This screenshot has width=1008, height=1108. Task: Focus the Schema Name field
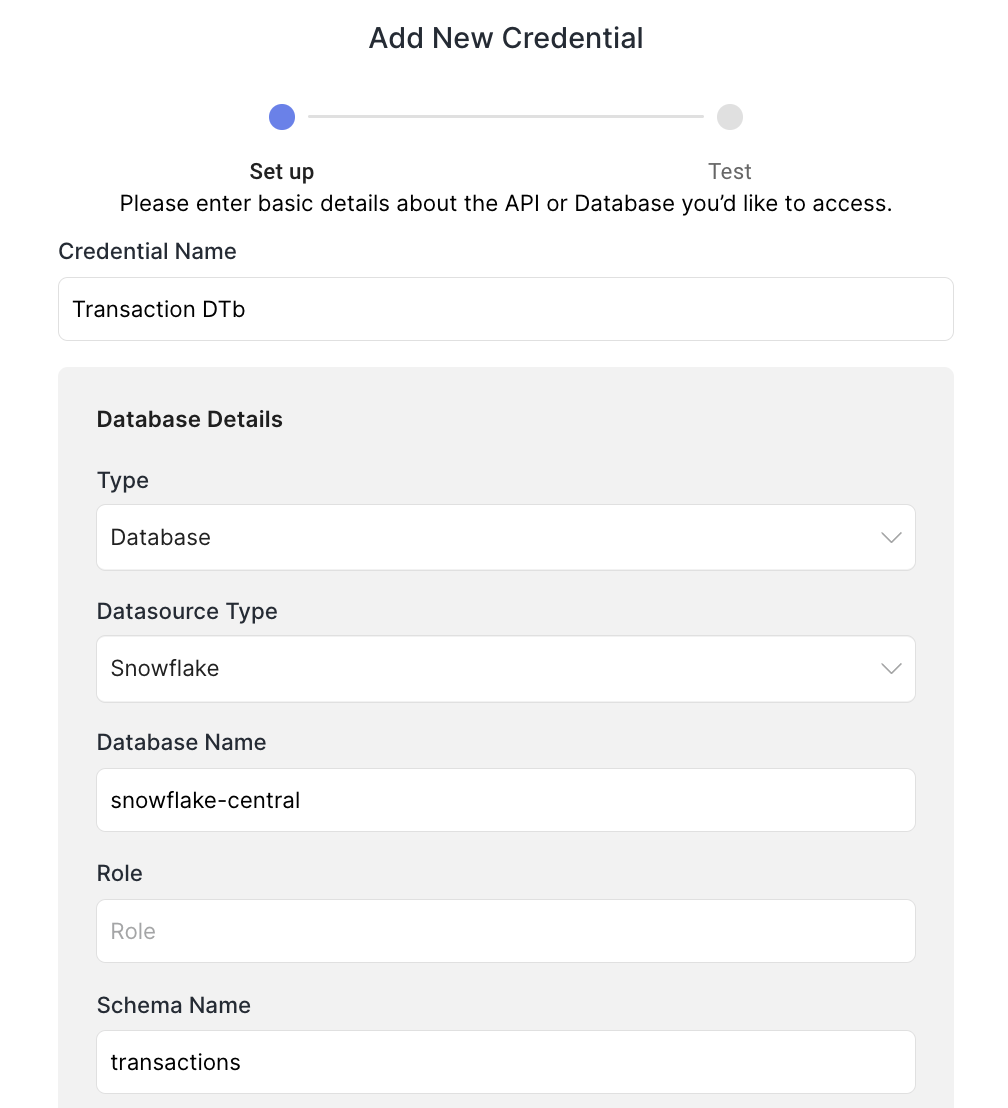(x=505, y=1062)
